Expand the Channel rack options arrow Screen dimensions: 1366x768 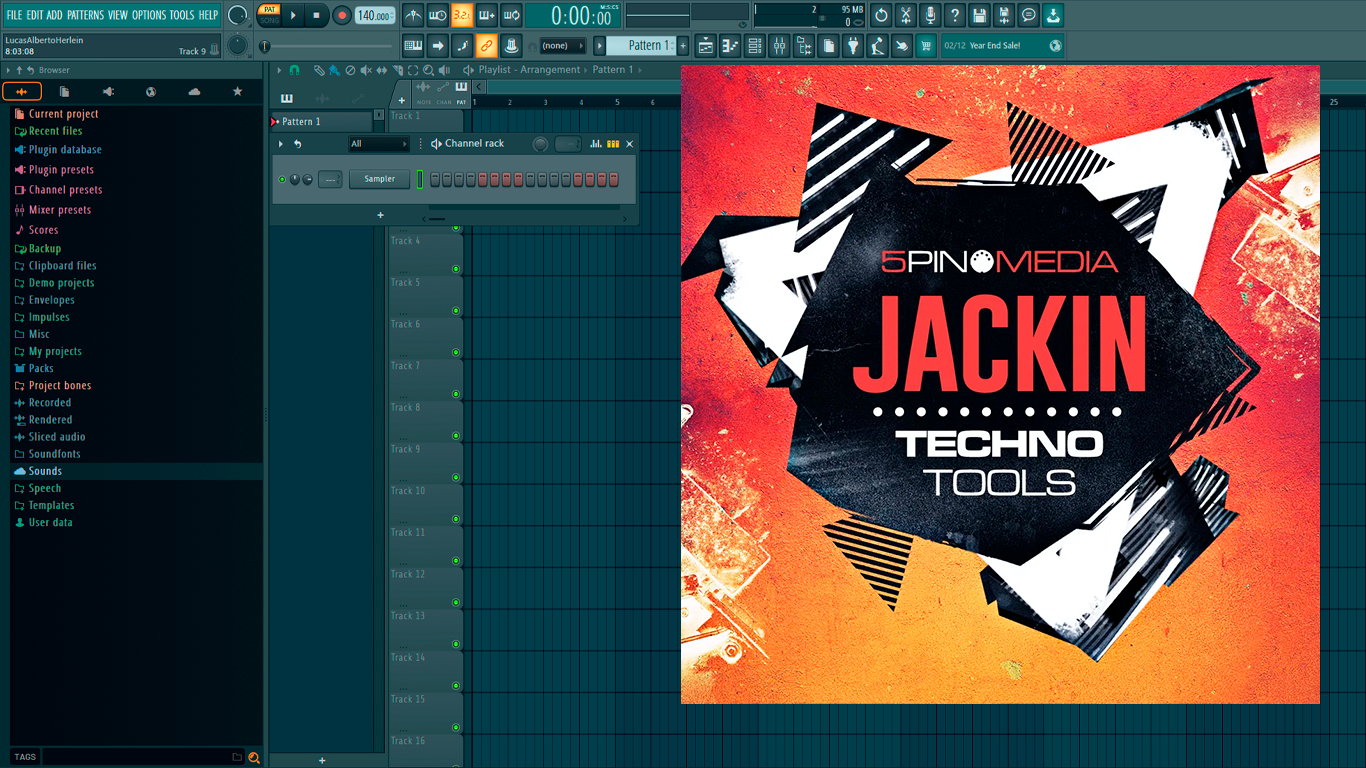281,144
